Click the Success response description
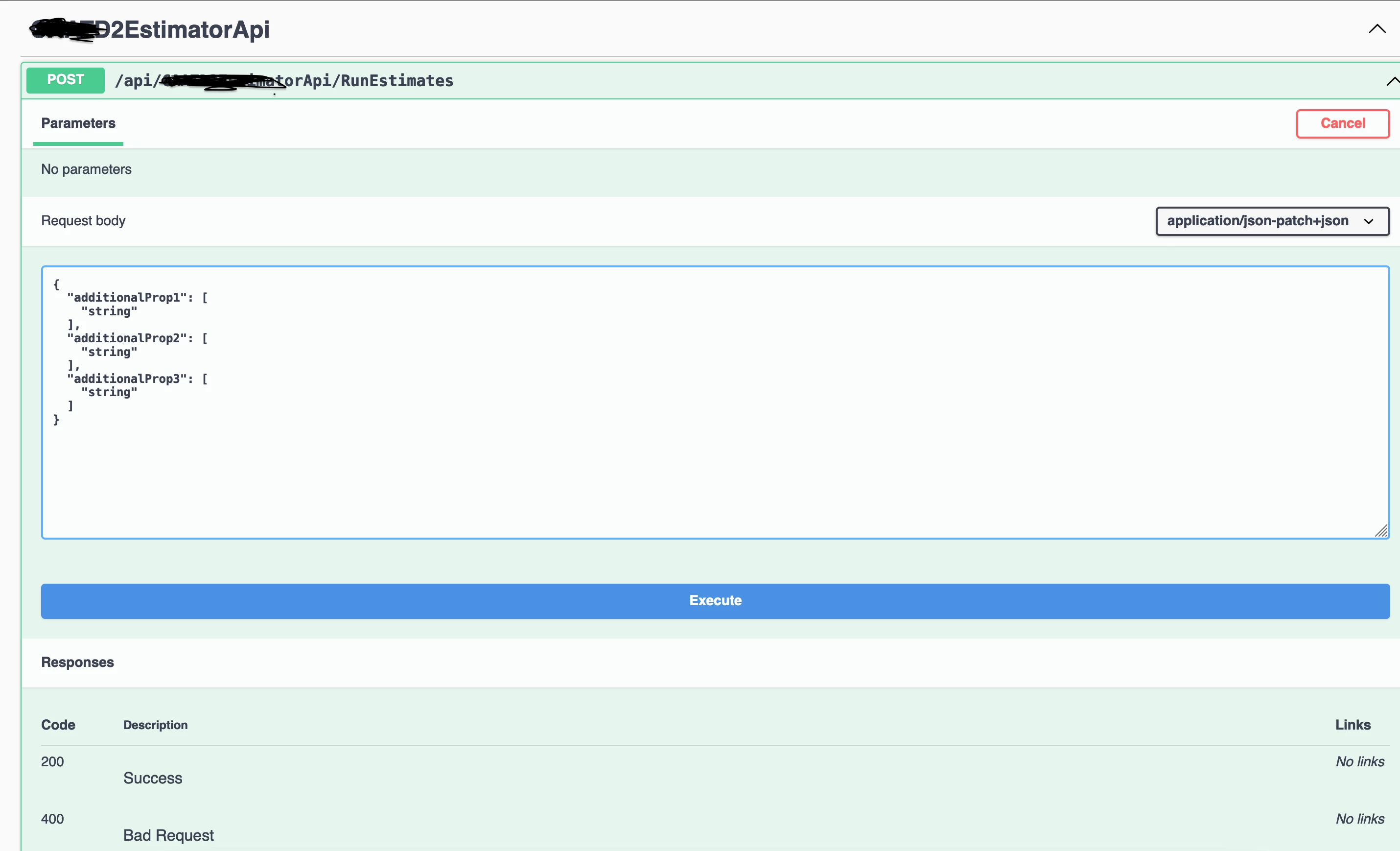This screenshot has width=1400, height=851. point(153,778)
